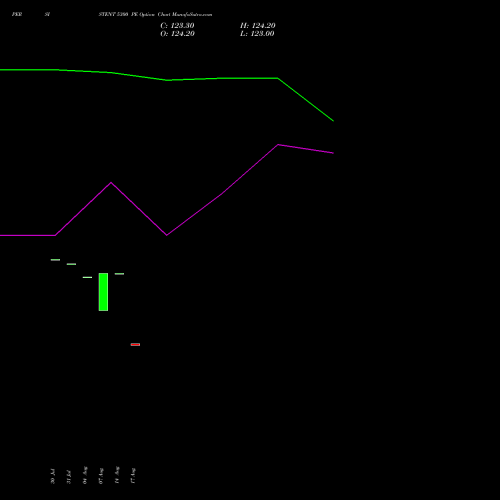Click the low price value L: 123.00

(257, 34)
